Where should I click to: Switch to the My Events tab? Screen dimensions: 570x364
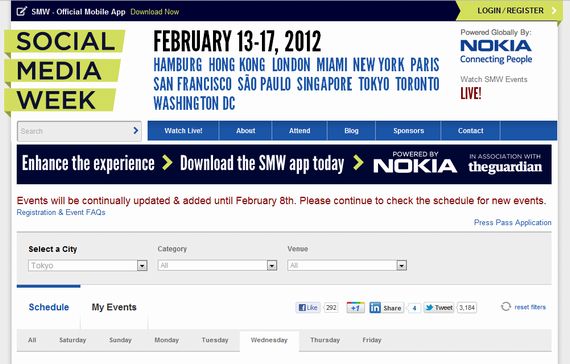point(114,307)
